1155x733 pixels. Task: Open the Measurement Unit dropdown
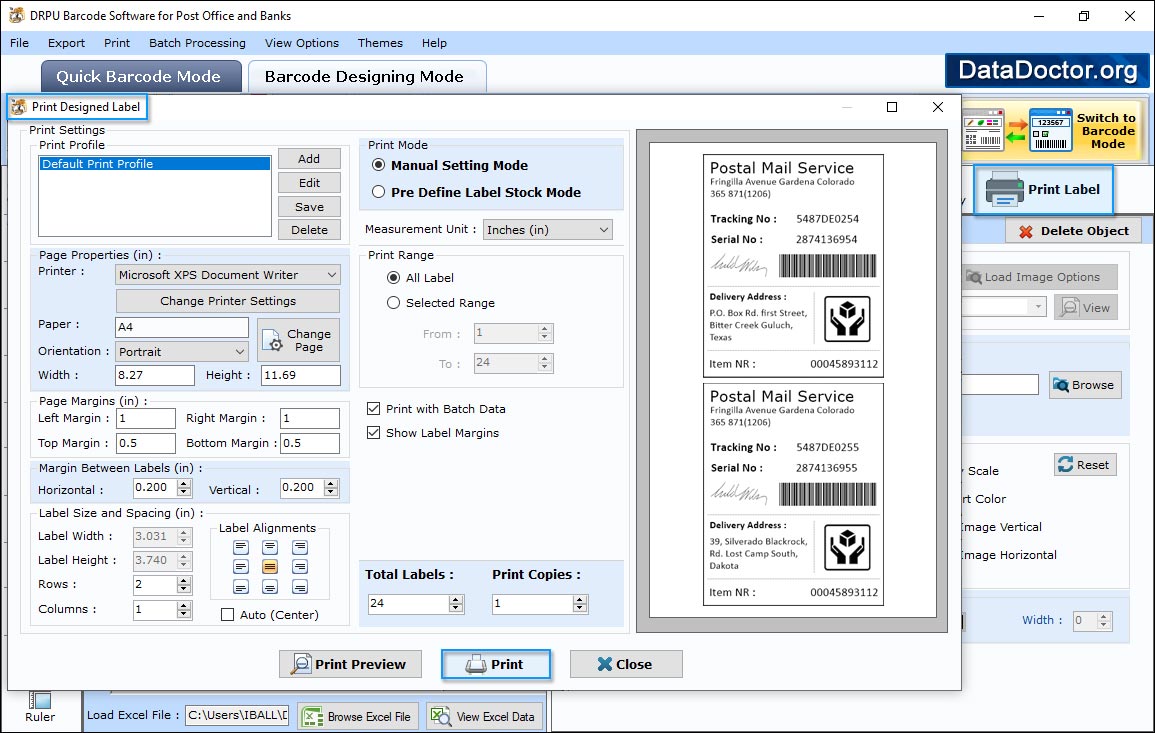pos(547,230)
